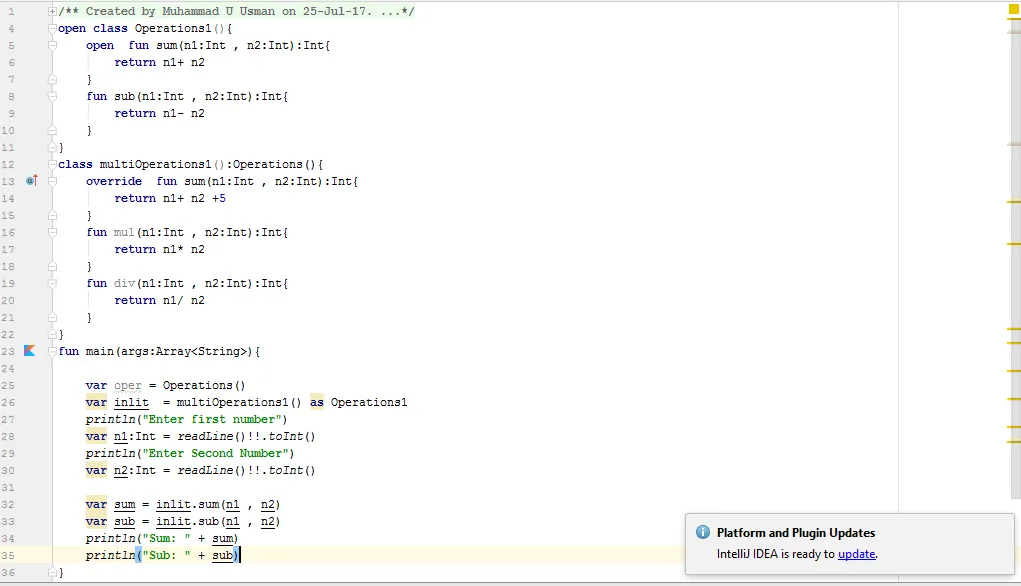Collapse the fun sub block at line 8
The image size is (1021, 586).
click(52, 96)
